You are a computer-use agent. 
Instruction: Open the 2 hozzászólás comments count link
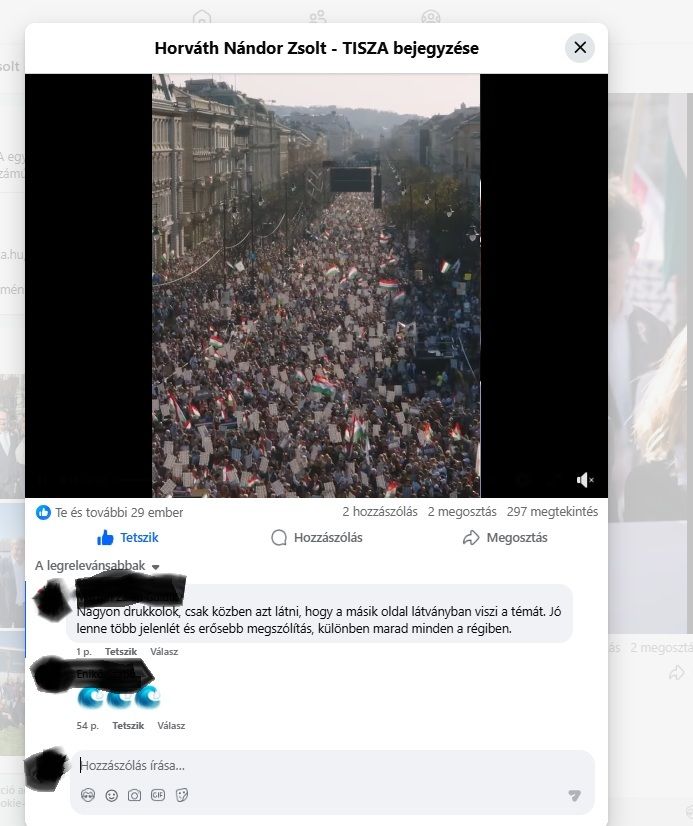click(x=380, y=512)
